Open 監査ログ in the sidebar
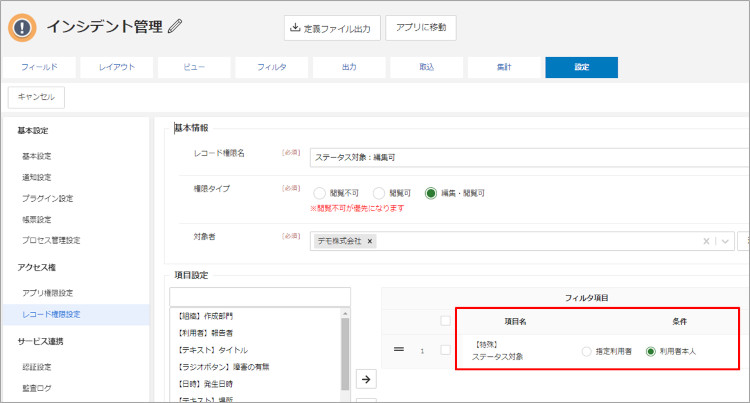The height and width of the screenshot is (403, 750). click(36, 388)
